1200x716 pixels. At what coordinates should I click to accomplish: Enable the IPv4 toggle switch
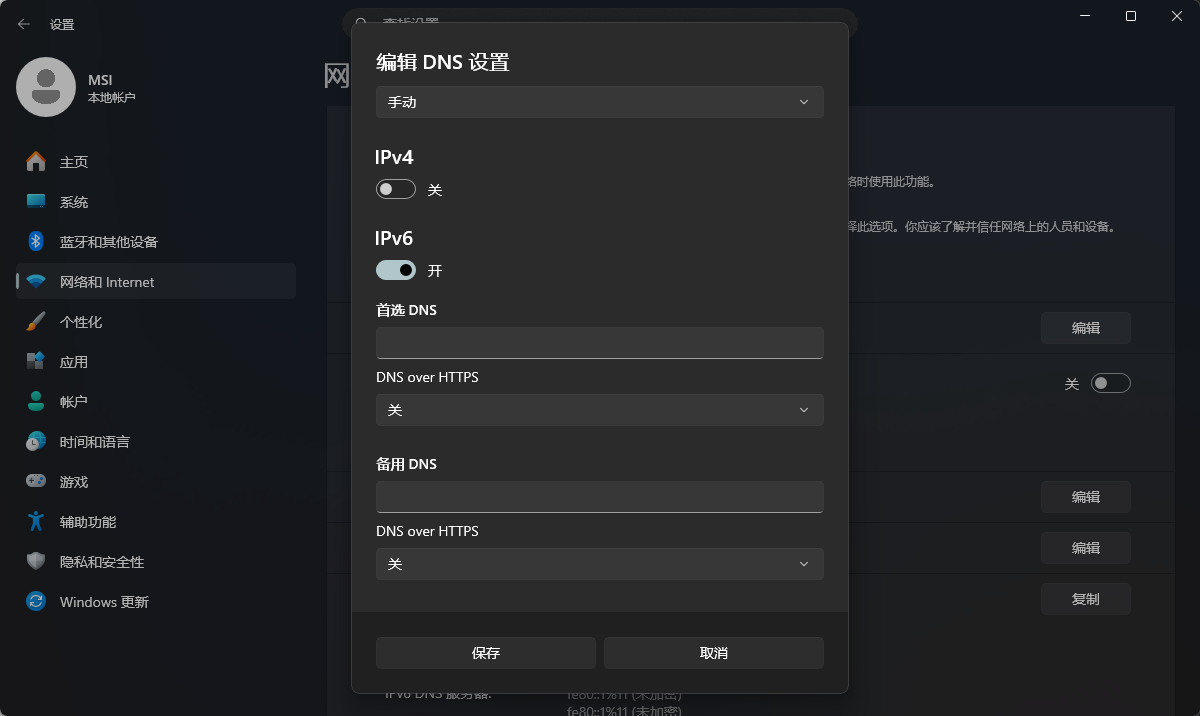pyautogui.click(x=395, y=189)
